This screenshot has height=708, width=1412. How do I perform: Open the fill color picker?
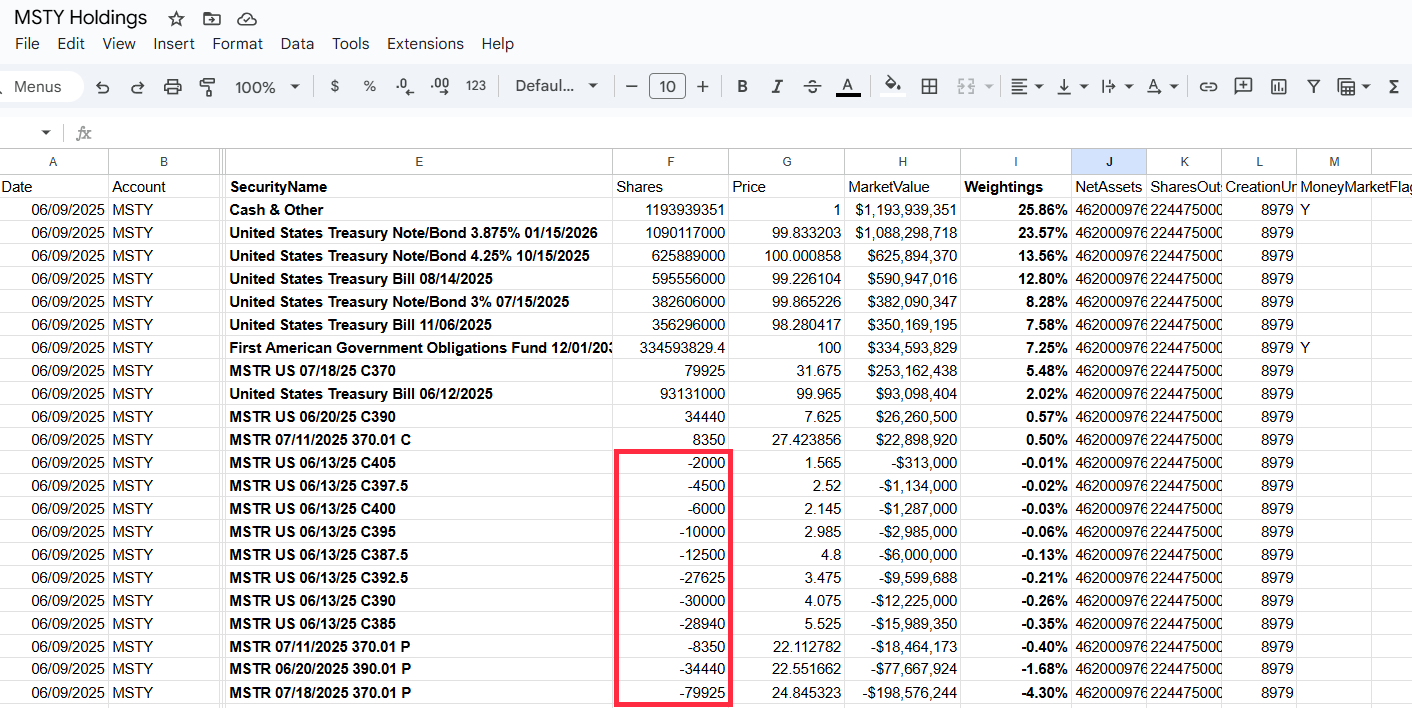point(893,87)
